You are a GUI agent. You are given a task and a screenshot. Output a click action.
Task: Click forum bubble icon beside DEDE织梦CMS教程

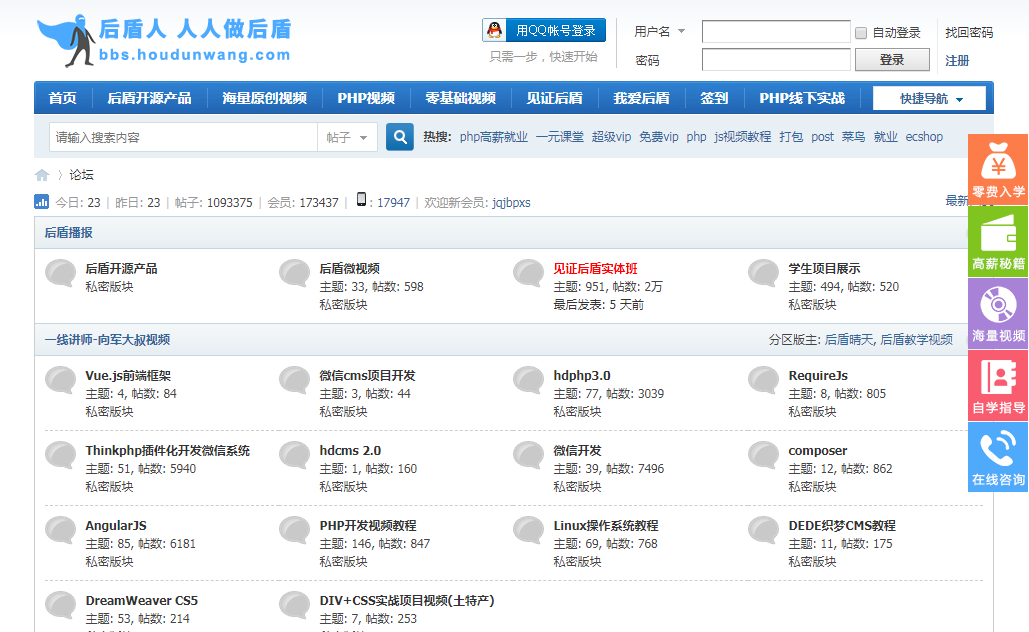tap(763, 530)
